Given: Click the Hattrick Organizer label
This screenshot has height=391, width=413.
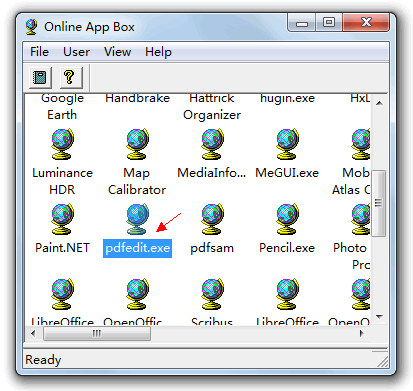Looking at the screenshot, I should tap(212, 107).
